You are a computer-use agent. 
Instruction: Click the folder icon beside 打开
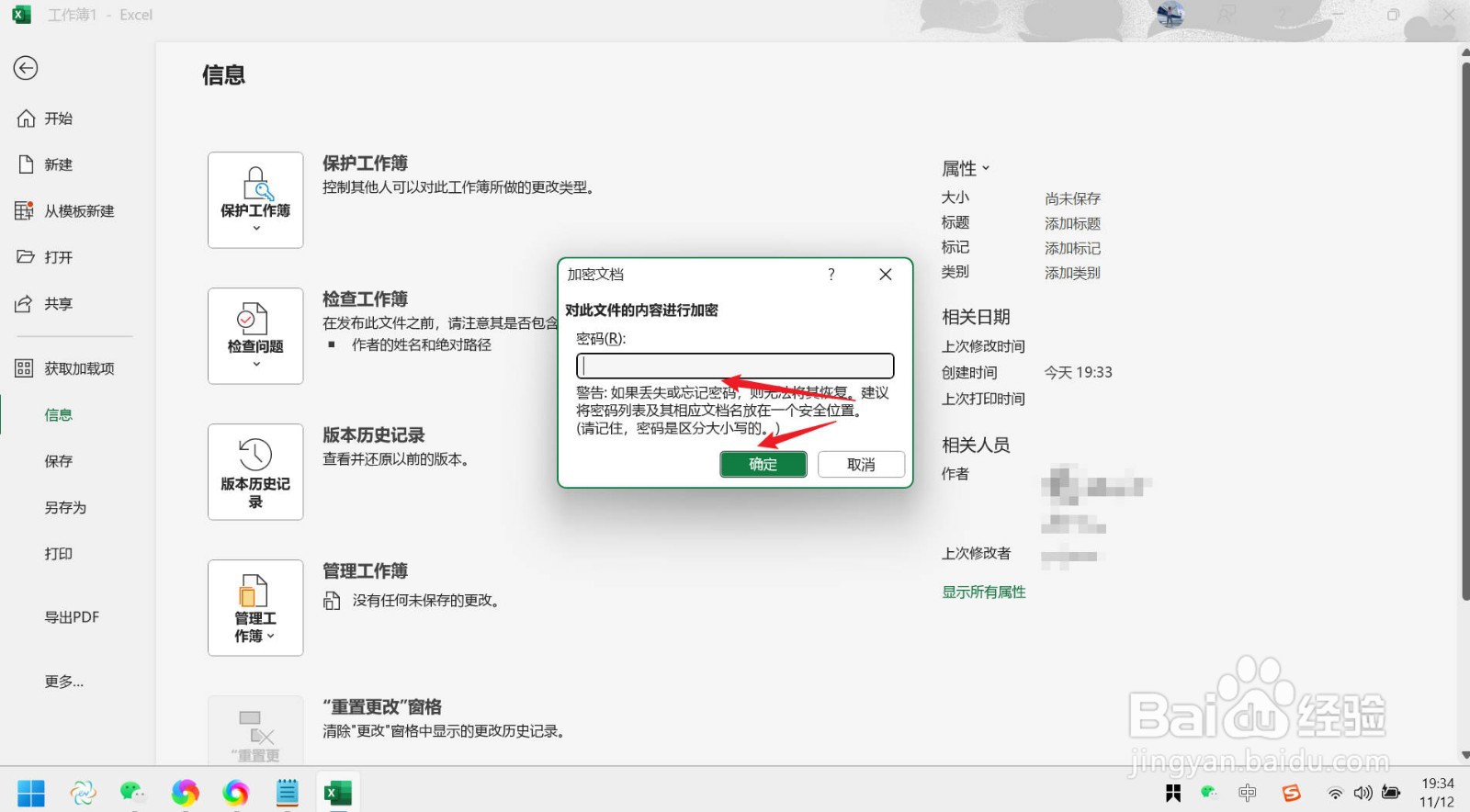26,257
